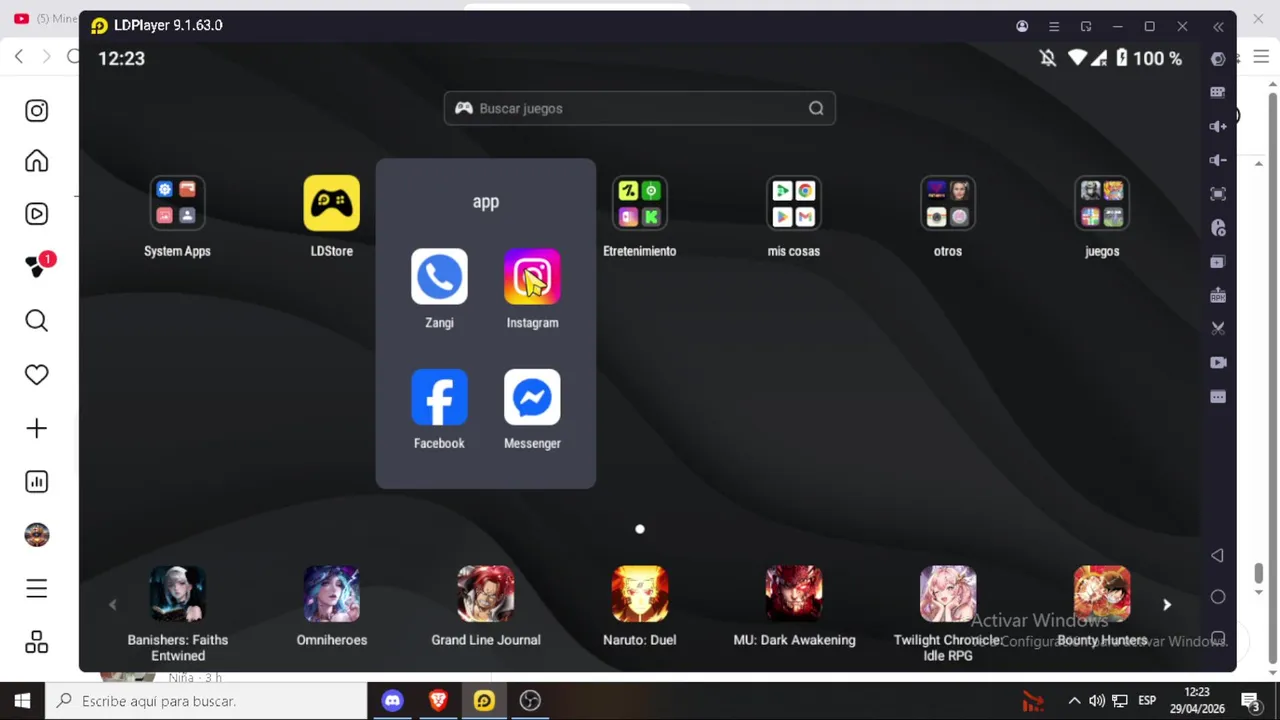Open Meta apps grid icon in sidebar
The width and height of the screenshot is (1280, 720).
[37, 642]
